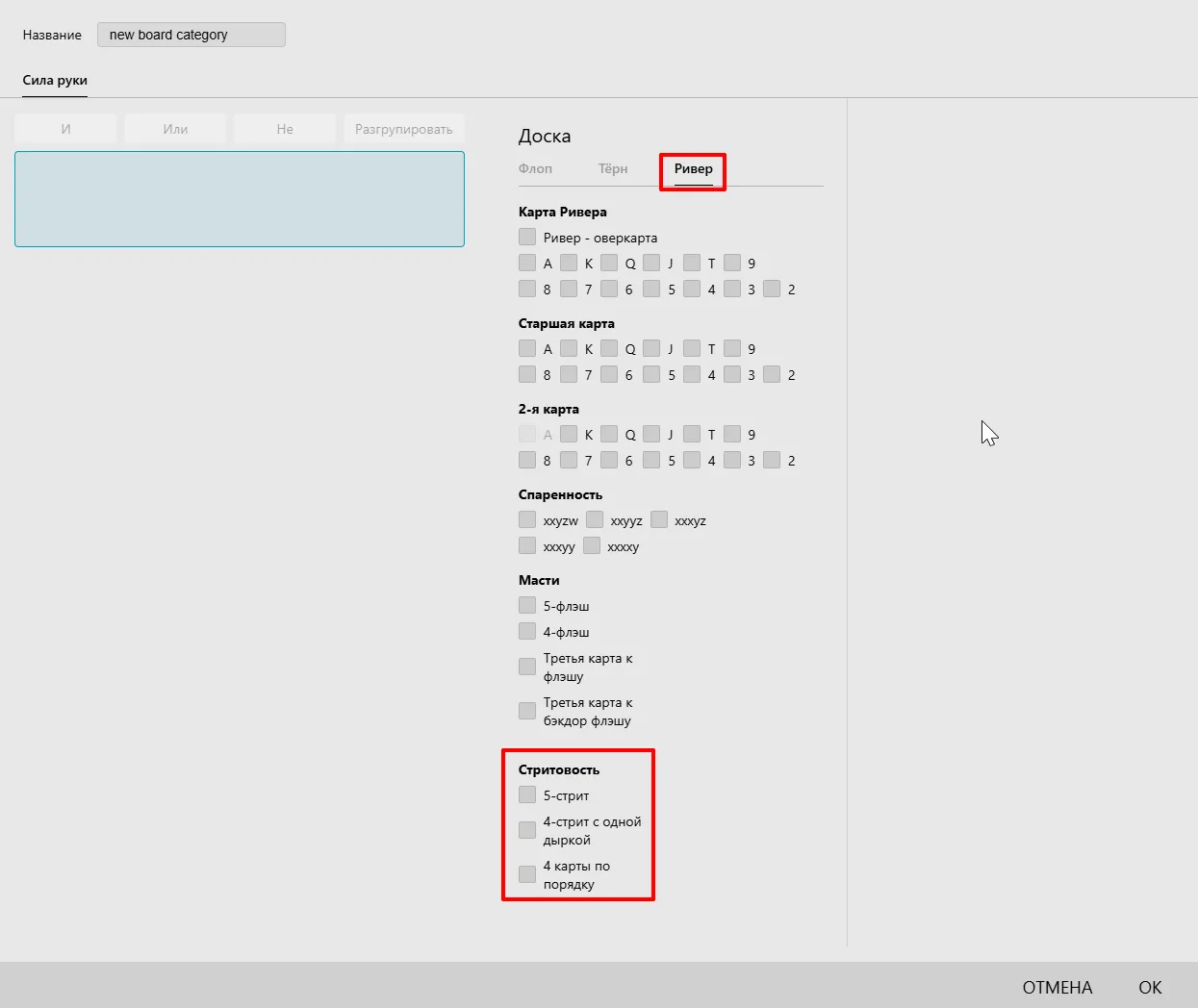Viewport: 1198px width, 1008px height.
Task: Enable 4-стрит с одной дыркой option
Action: [527, 830]
